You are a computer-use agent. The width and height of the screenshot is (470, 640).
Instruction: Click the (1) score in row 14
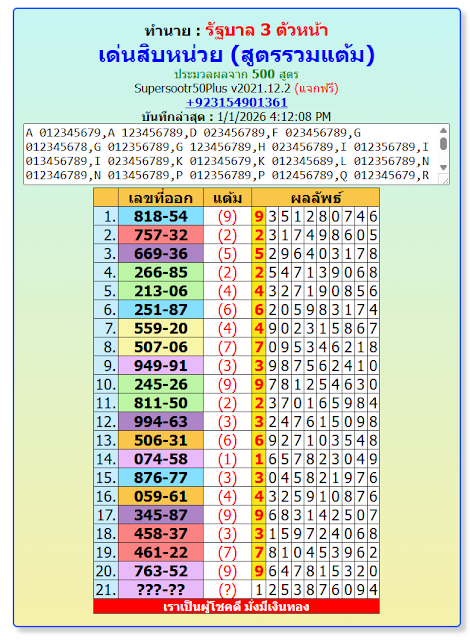click(x=227, y=459)
